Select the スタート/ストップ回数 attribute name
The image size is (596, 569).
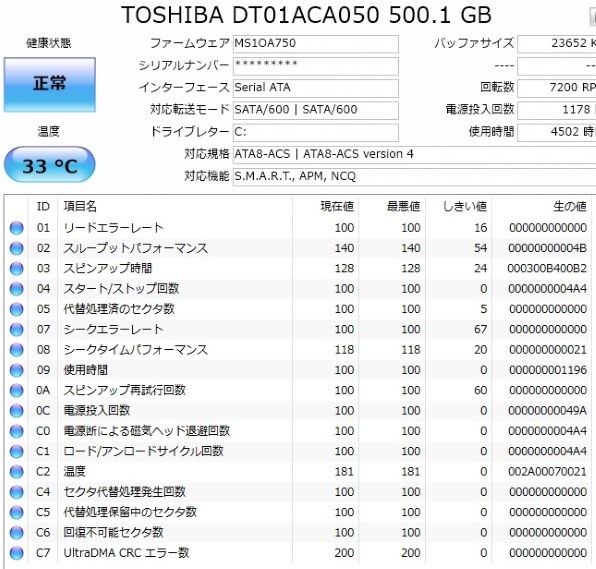tap(121, 289)
